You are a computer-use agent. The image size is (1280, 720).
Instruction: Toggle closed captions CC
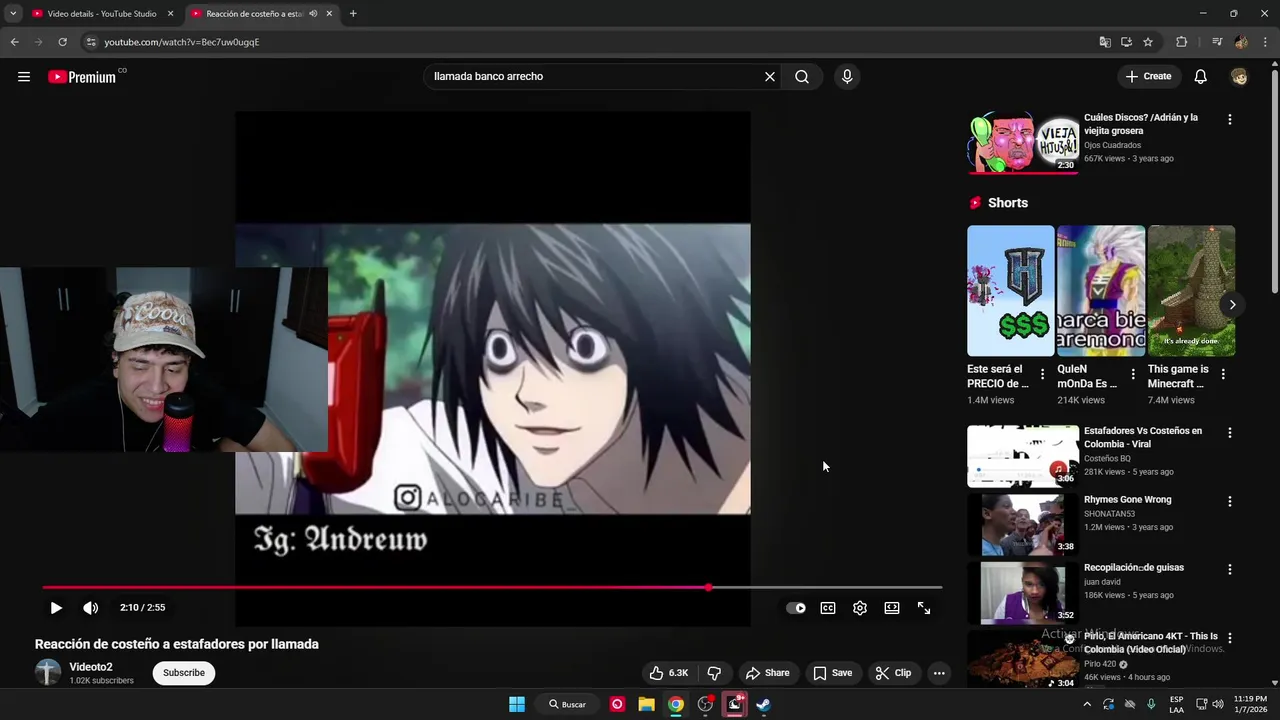(828, 608)
